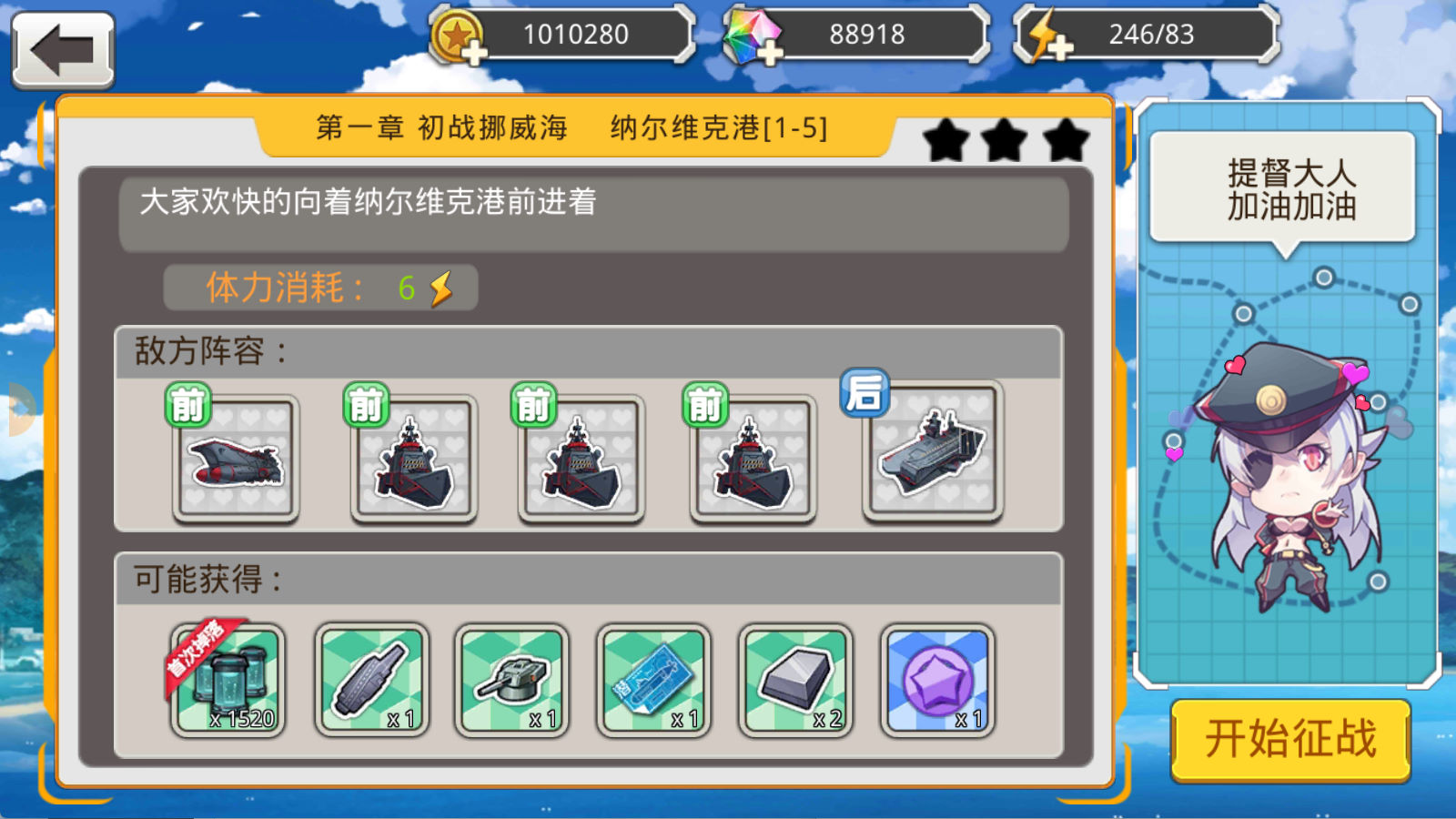
Task: Tap the three-star stage rating
Action: pyautogui.click(x=1006, y=140)
